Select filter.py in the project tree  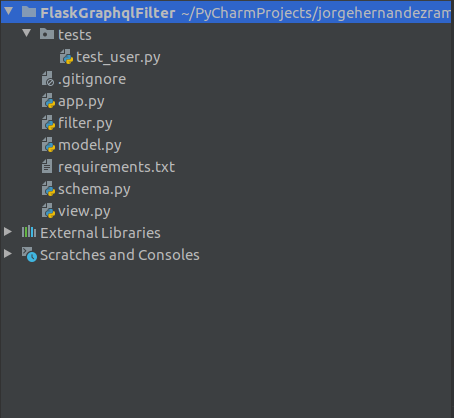pos(85,123)
